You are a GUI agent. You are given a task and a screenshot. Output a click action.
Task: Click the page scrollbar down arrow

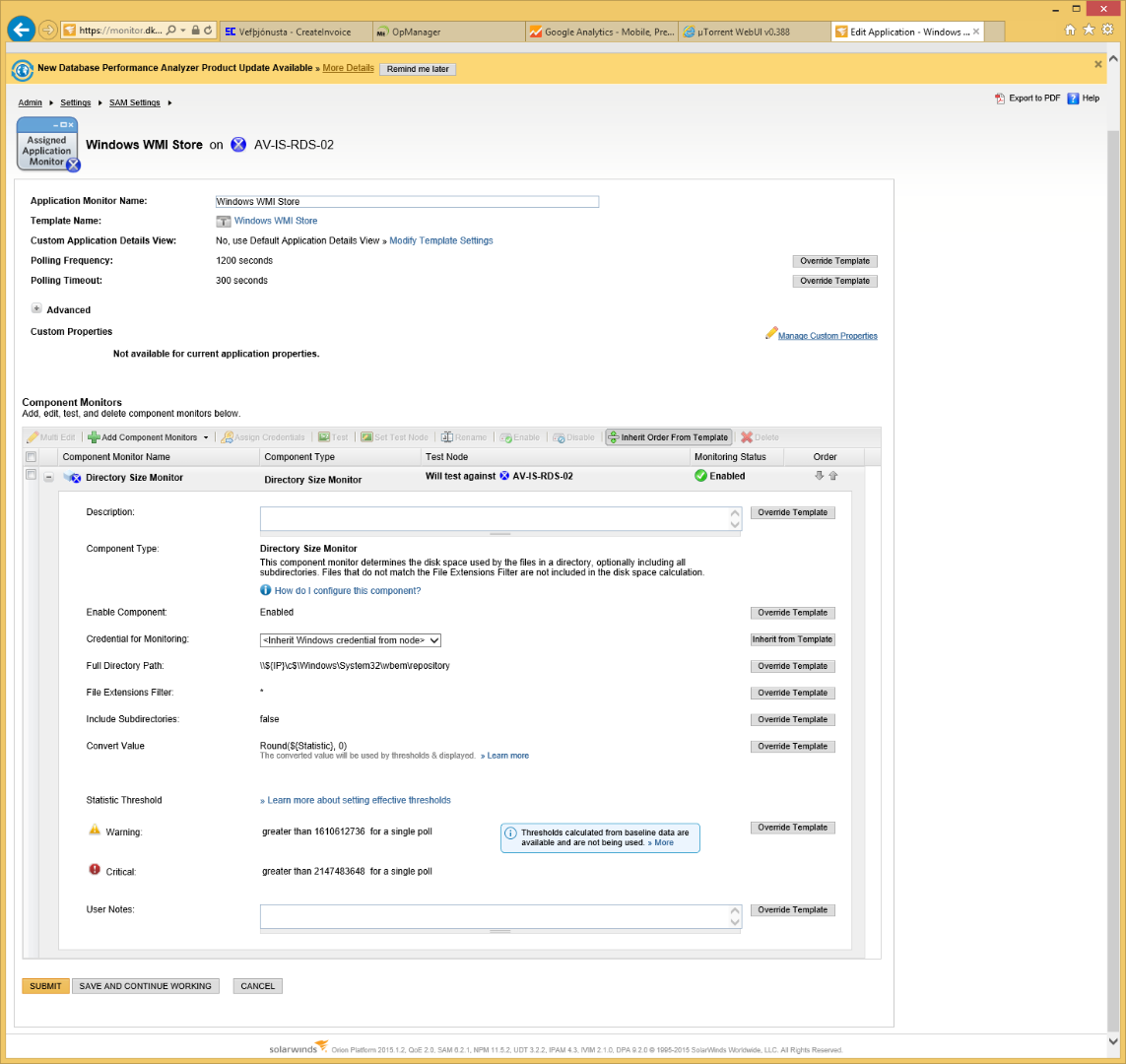1114,1041
